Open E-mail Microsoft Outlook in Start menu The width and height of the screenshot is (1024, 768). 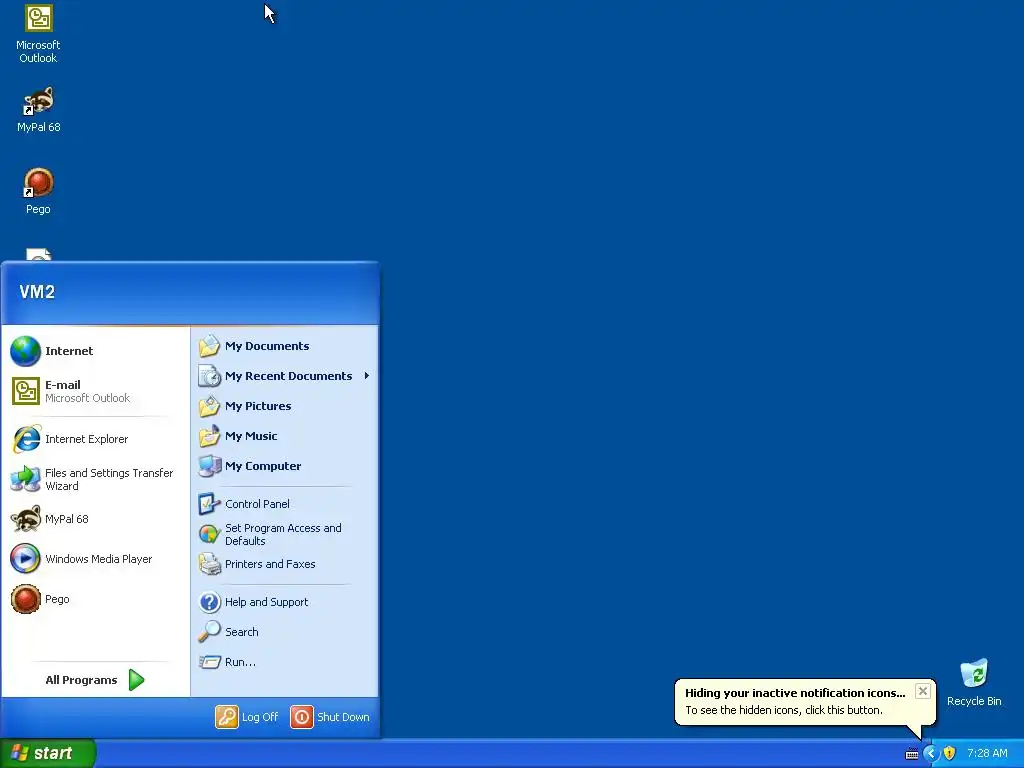click(x=96, y=391)
